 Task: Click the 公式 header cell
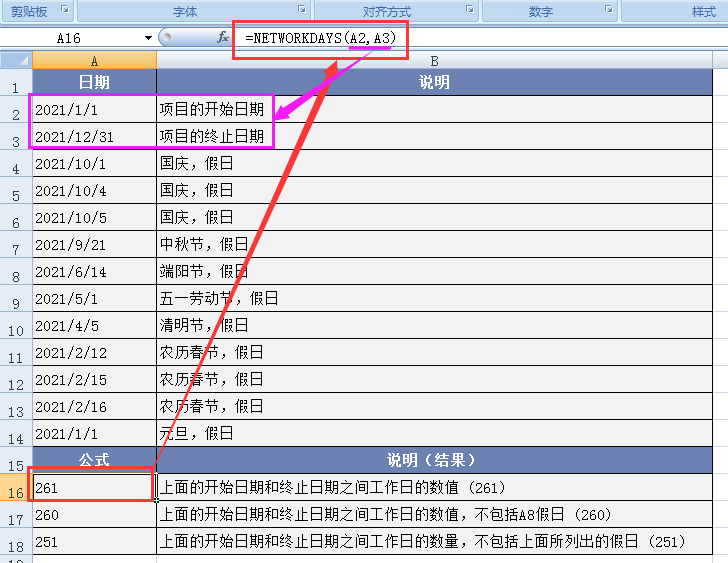[94, 460]
